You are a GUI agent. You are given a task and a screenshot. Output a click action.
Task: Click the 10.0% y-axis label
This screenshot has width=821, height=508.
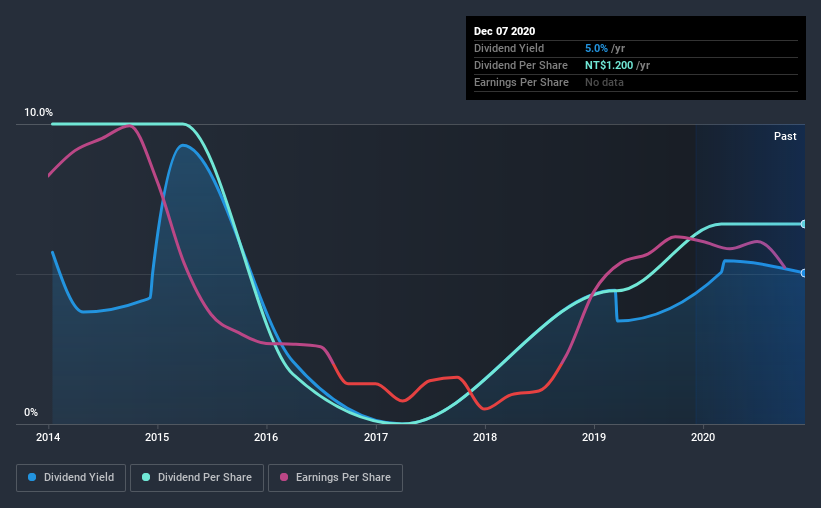pyautogui.click(x=38, y=113)
